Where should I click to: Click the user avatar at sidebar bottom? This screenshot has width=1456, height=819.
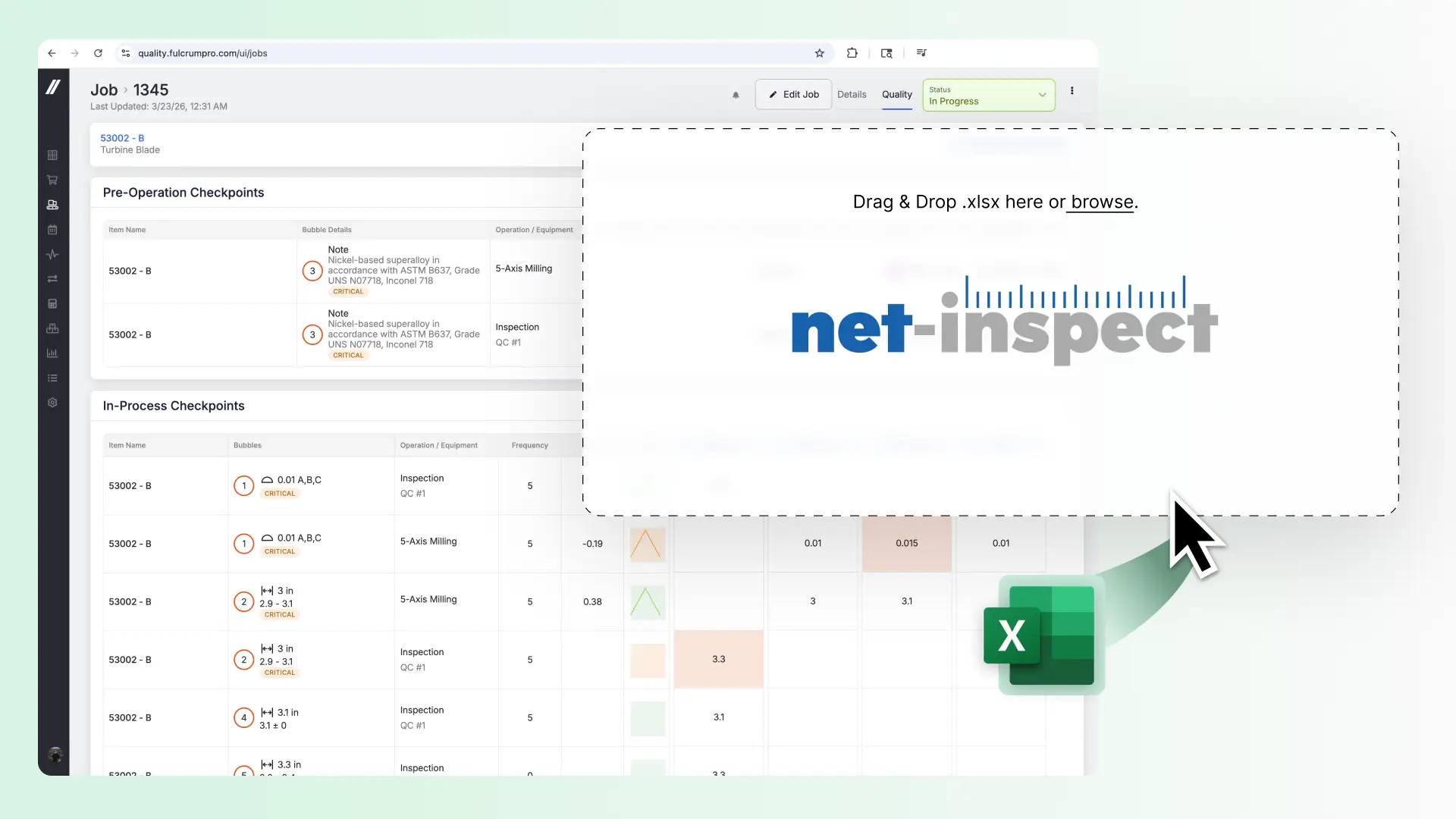point(54,755)
